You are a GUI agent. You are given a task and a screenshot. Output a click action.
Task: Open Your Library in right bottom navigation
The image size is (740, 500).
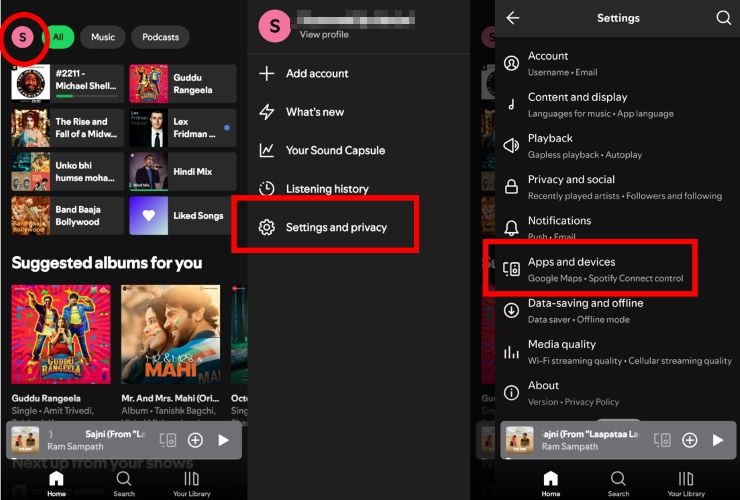pos(686,483)
